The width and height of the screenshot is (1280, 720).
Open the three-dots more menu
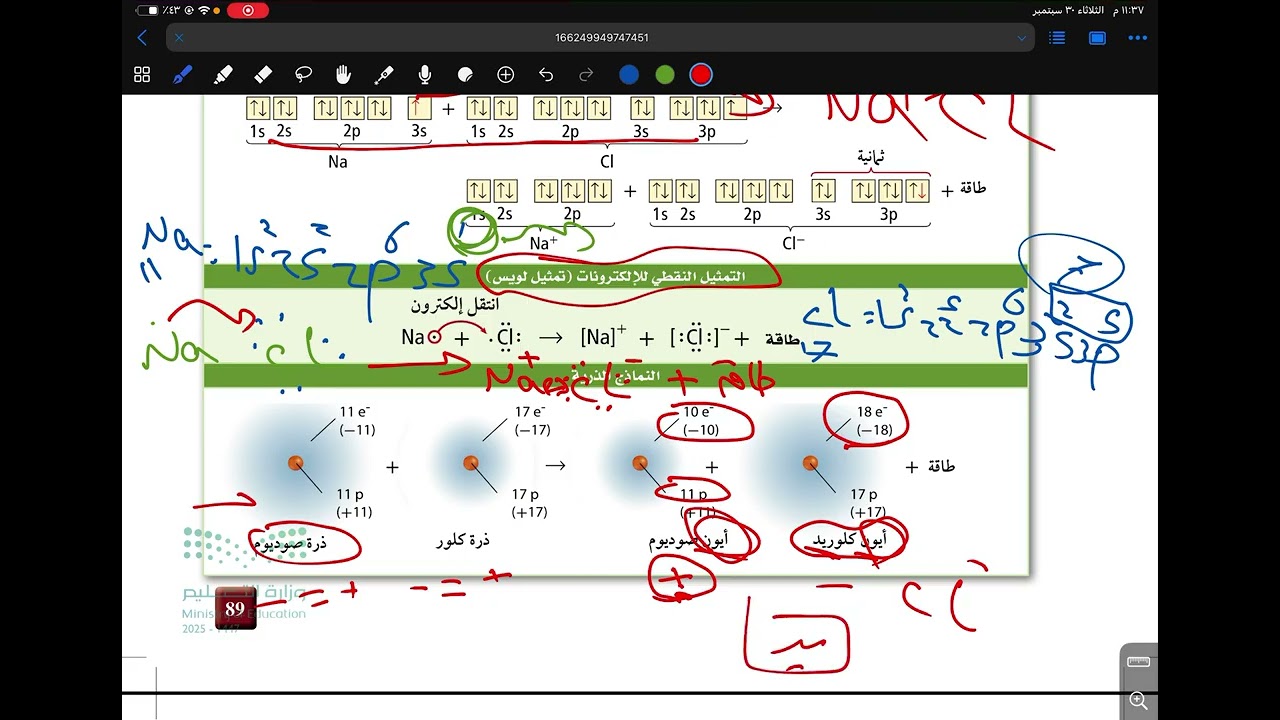click(x=1137, y=38)
